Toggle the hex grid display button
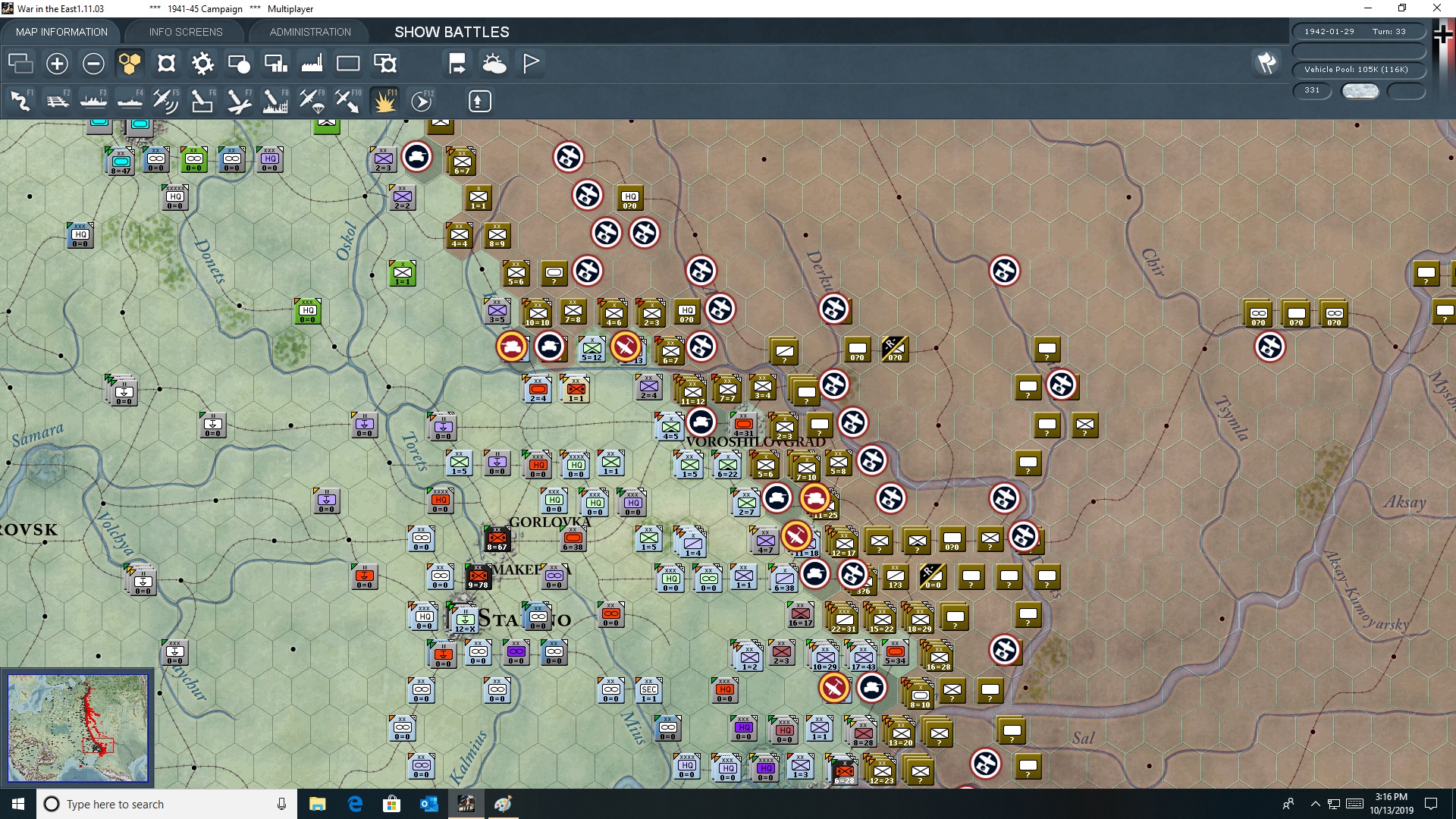 [130, 64]
